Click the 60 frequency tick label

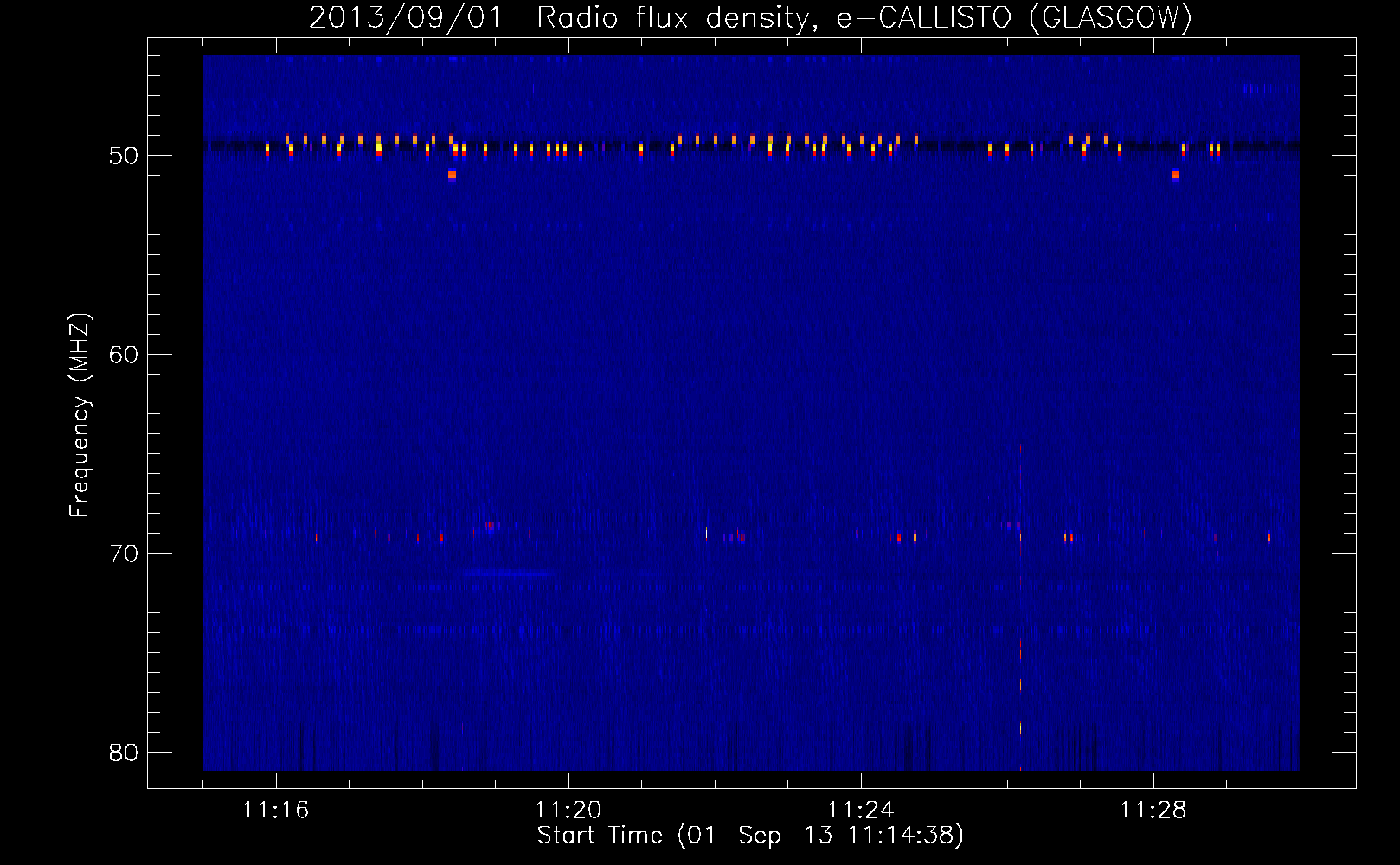124,355
